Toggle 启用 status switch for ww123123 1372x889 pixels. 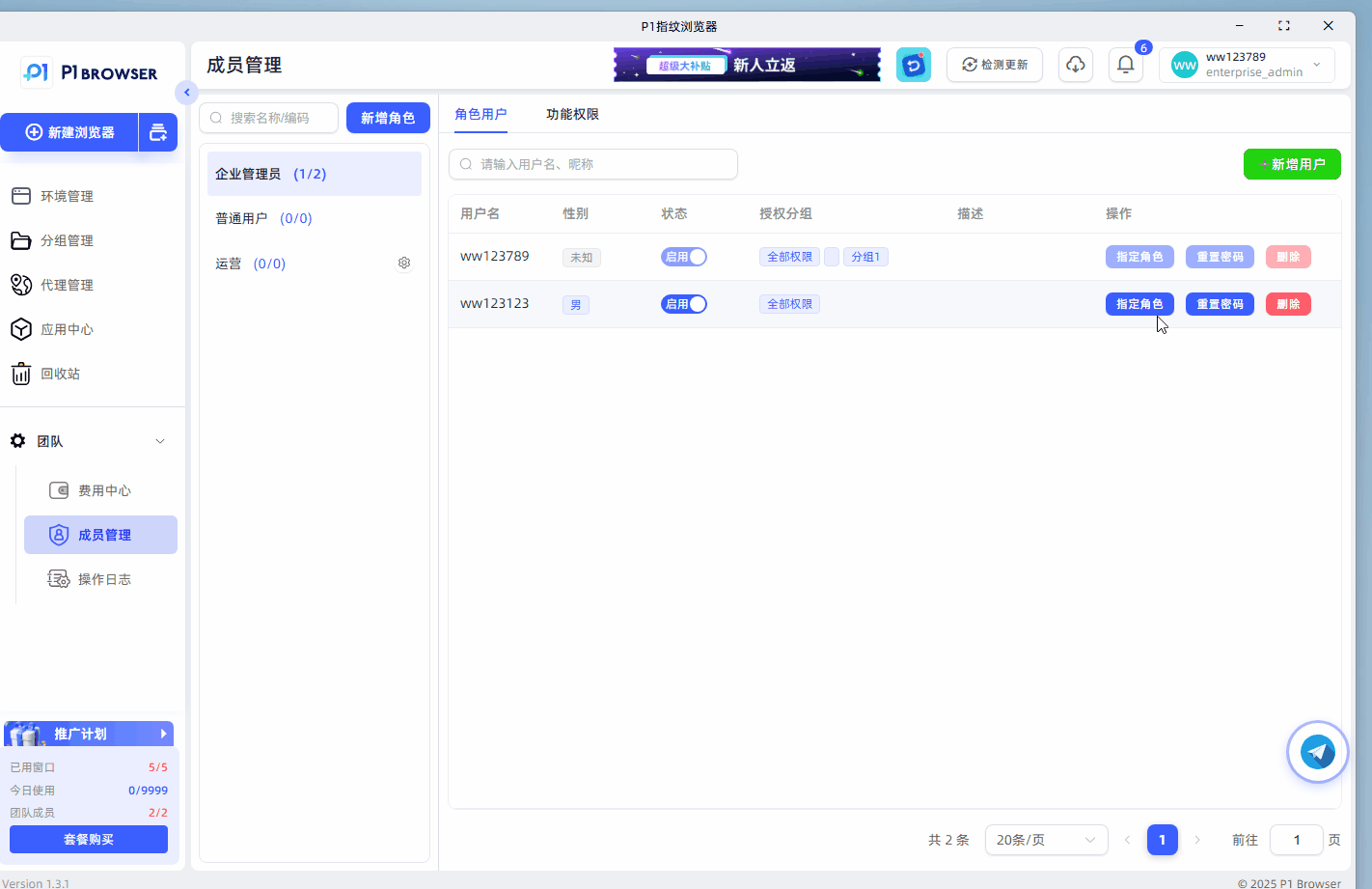click(684, 304)
